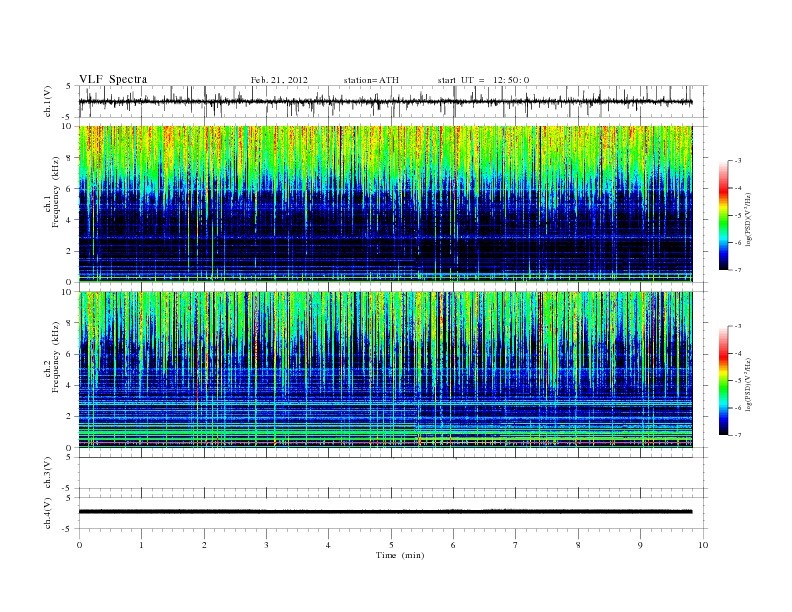Viewport: 792px width, 612px height.
Task: Click the ch.1 color bar 'log(PSD)(V²/Hz)' label
Action: (x=747, y=219)
